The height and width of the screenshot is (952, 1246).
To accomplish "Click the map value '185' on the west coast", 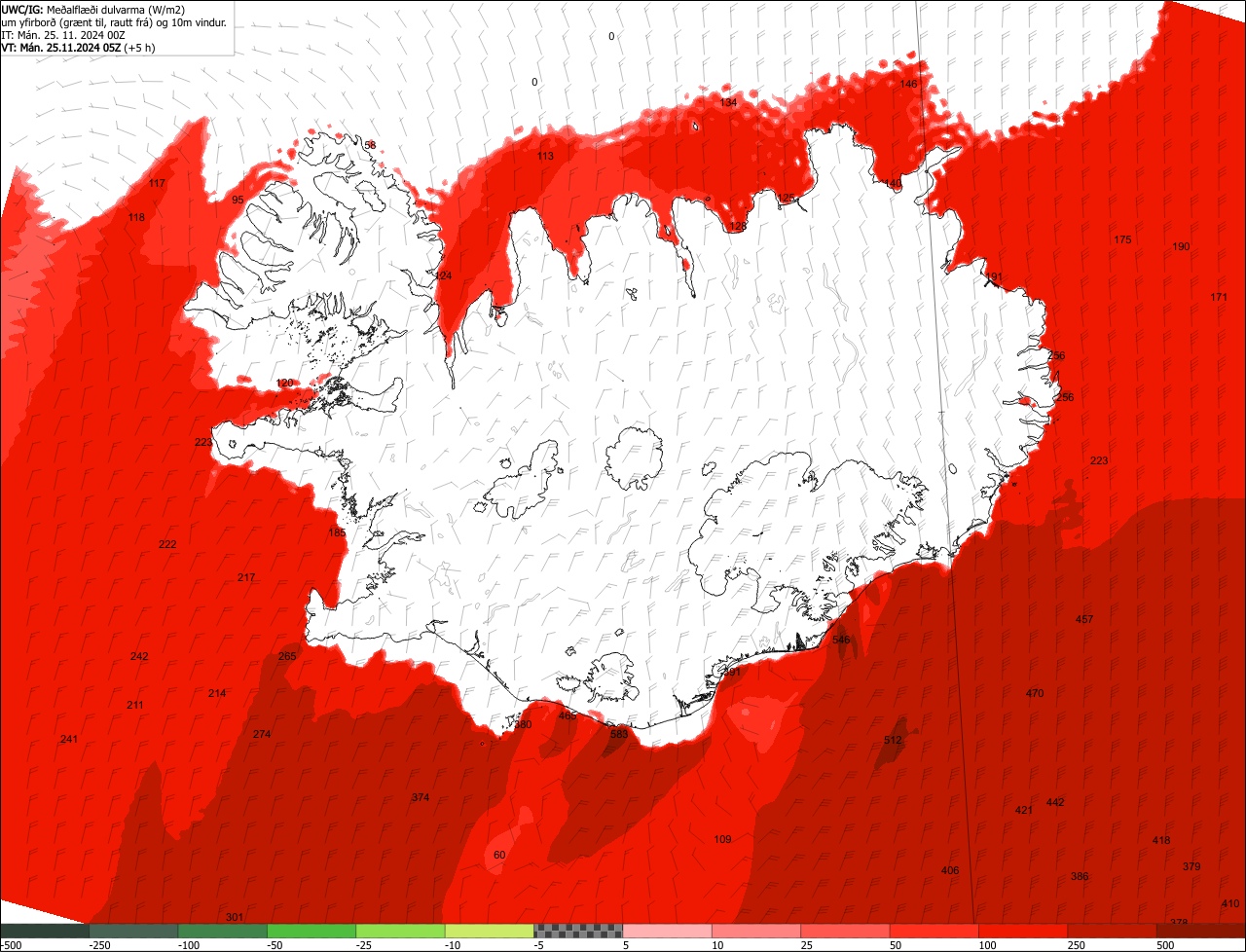I will pos(337,532).
